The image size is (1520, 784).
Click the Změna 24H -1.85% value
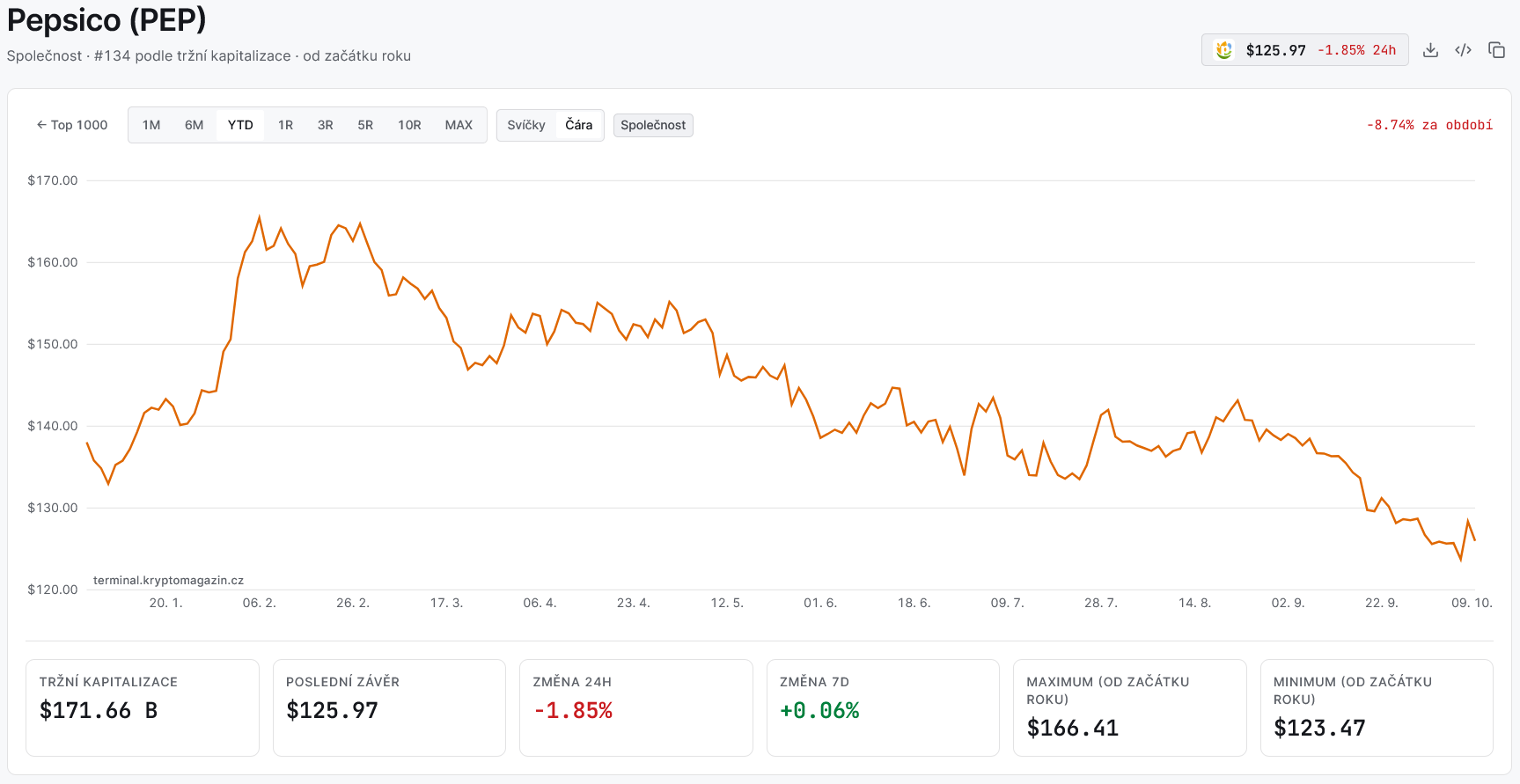[x=572, y=710]
